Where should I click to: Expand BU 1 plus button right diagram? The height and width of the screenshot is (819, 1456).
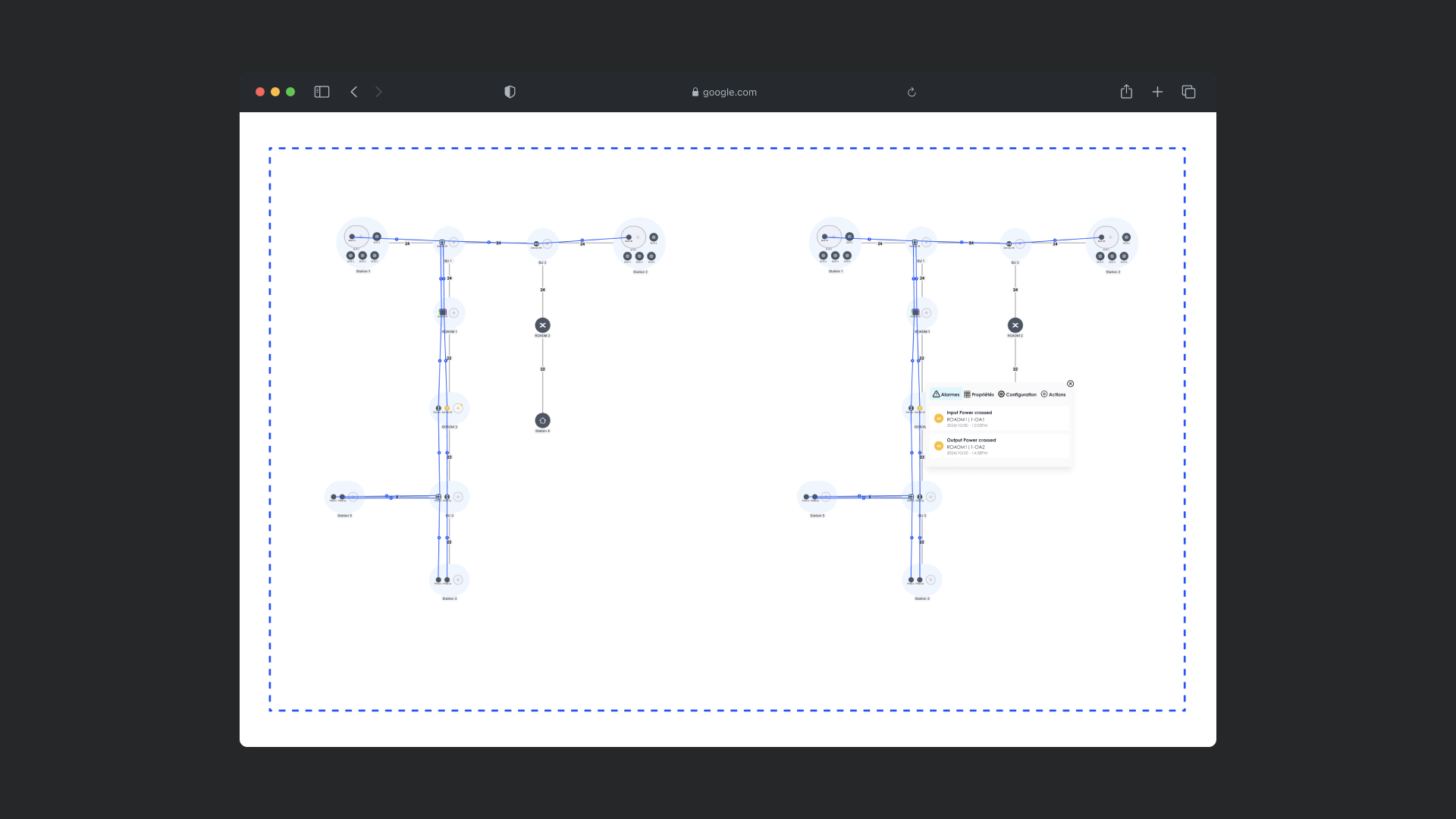point(926,243)
